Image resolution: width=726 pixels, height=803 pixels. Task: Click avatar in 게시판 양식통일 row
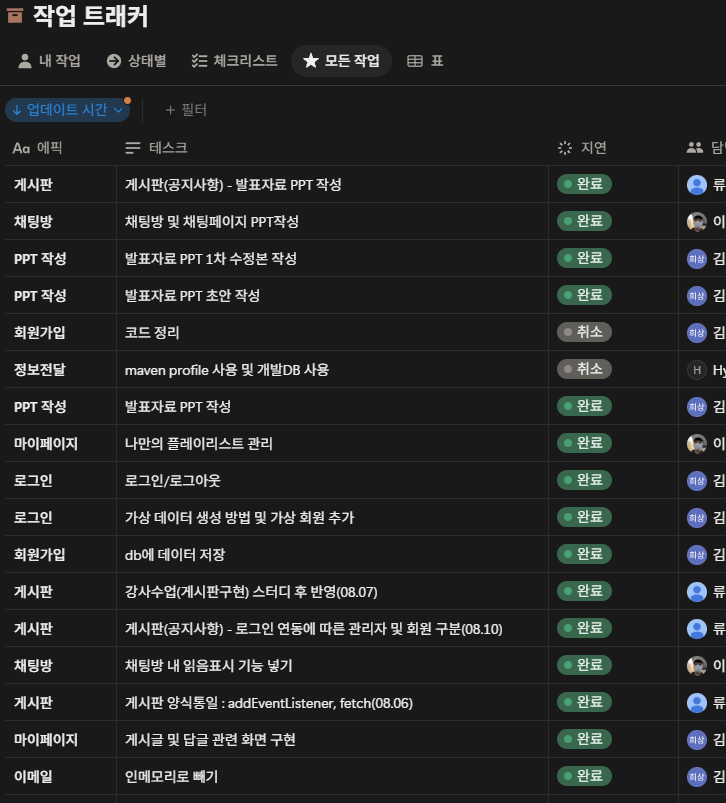[697, 703]
